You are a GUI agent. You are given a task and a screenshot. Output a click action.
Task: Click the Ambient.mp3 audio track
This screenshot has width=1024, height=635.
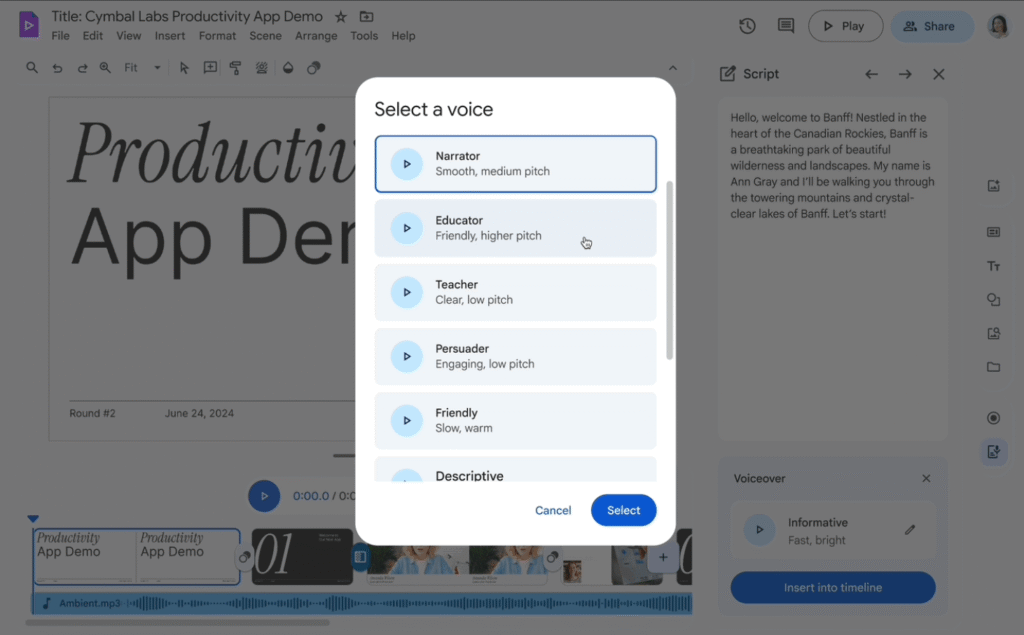click(x=362, y=603)
